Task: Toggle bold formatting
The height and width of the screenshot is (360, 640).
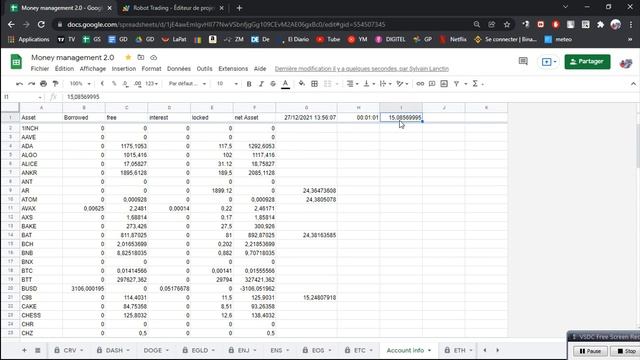Action: pos(249,84)
